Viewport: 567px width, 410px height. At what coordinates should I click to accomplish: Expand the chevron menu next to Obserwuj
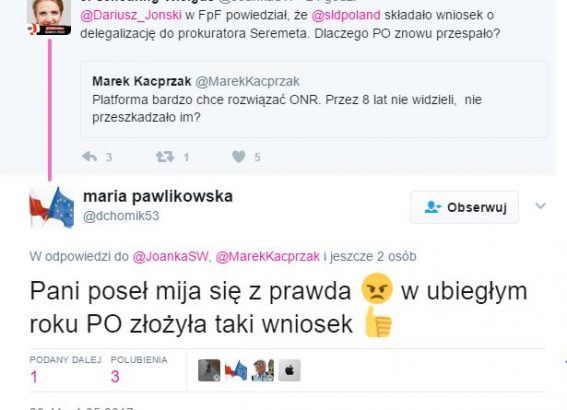coord(540,206)
